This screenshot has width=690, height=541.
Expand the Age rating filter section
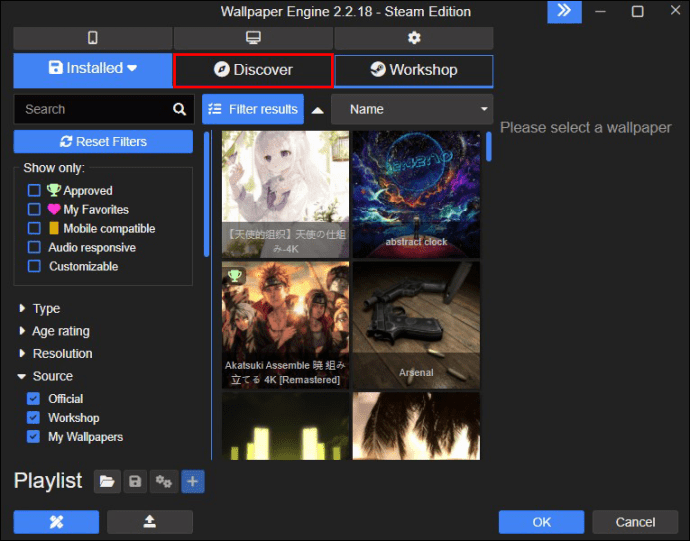60,331
